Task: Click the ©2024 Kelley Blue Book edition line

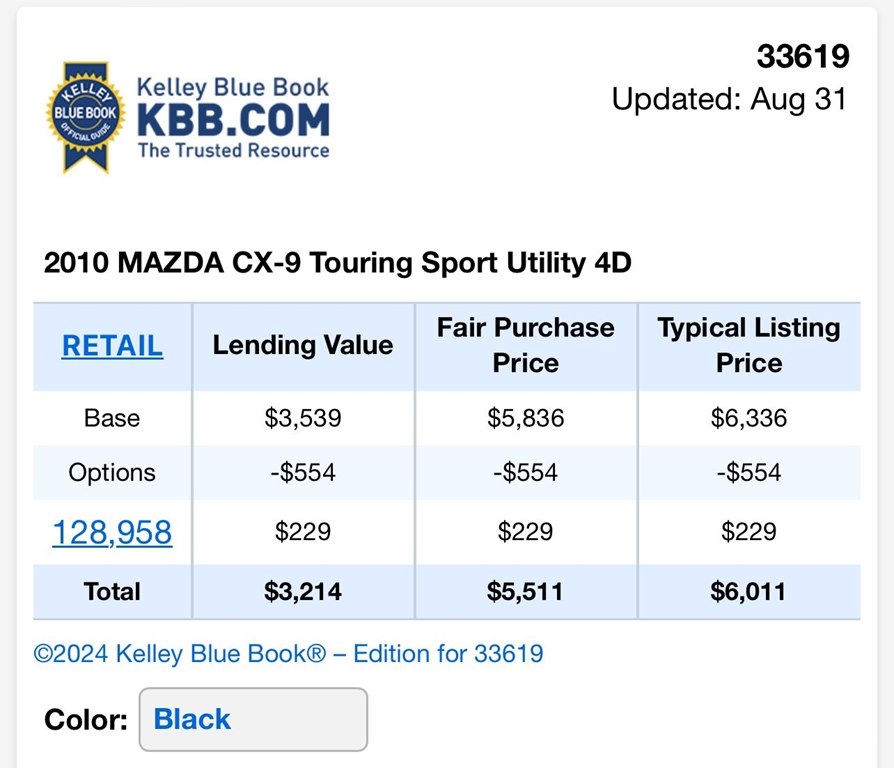Action: click(288, 654)
